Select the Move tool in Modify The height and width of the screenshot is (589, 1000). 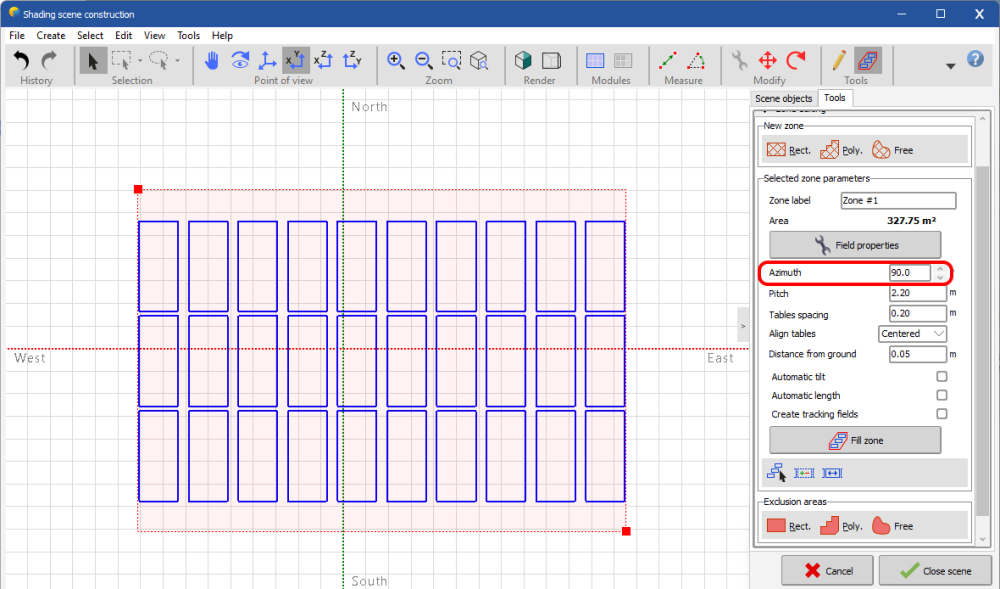click(768, 61)
